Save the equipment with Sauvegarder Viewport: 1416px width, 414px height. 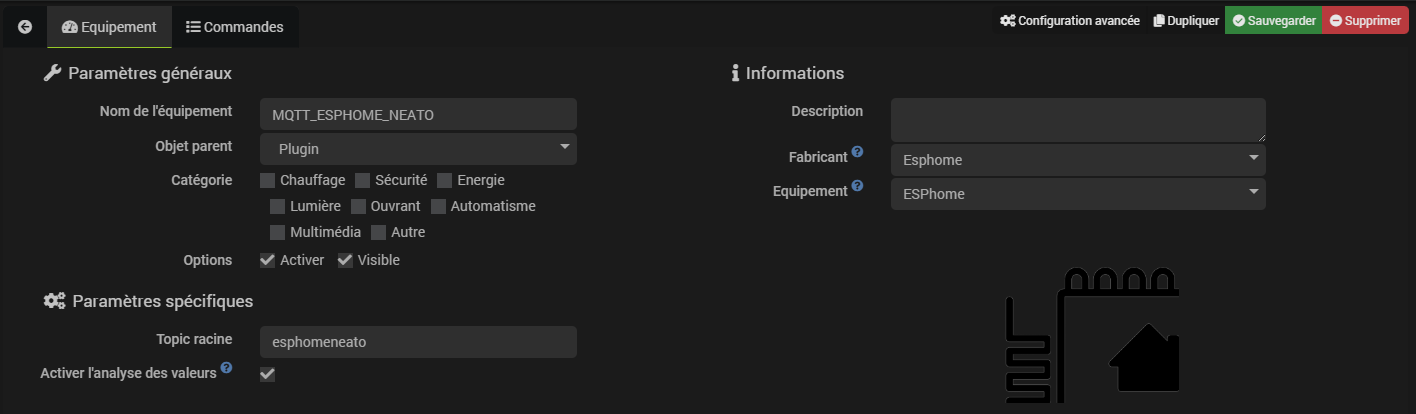pos(1274,21)
